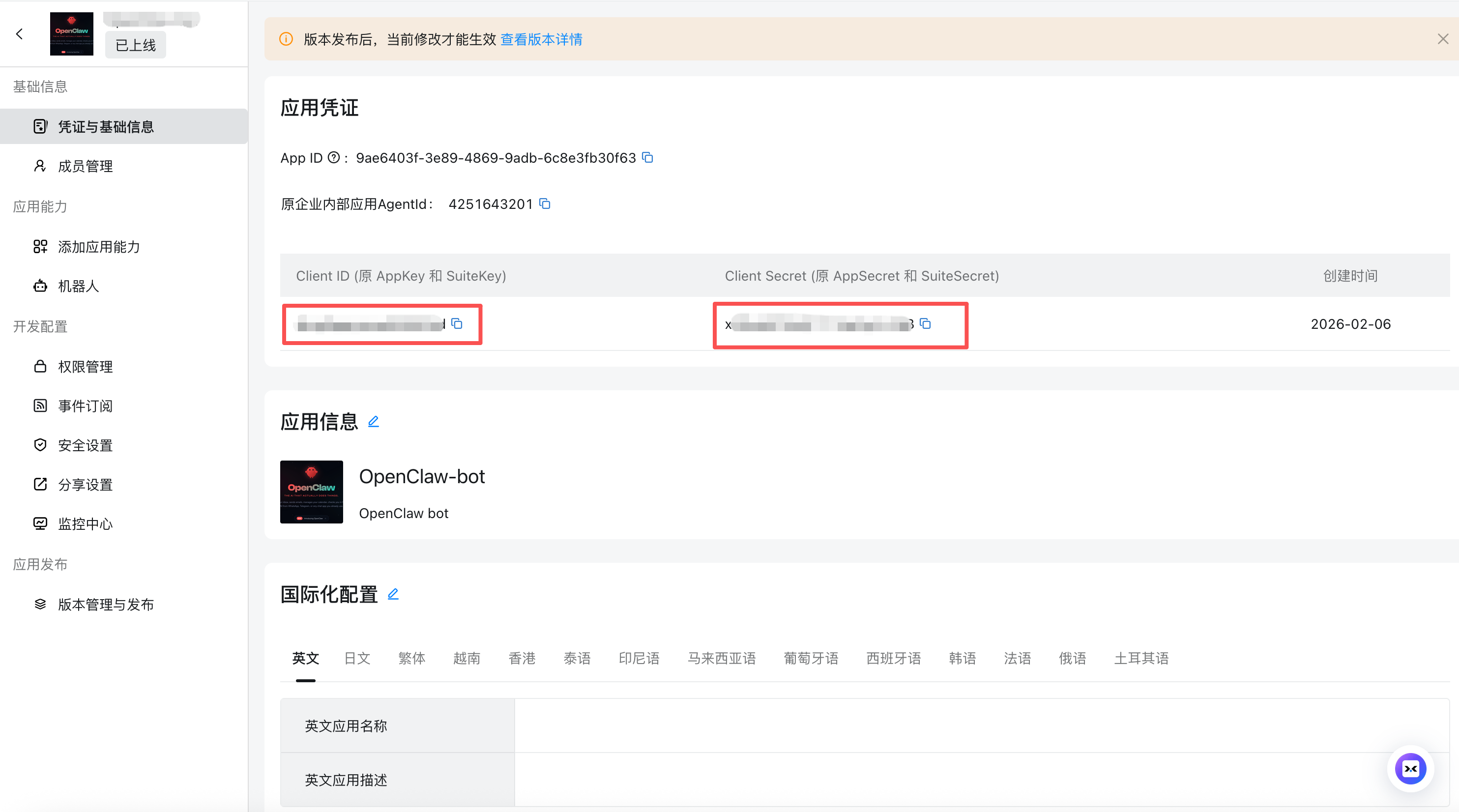The height and width of the screenshot is (812, 1459).
Task: Open App ID help tooltip question mark
Action: click(334, 158)
